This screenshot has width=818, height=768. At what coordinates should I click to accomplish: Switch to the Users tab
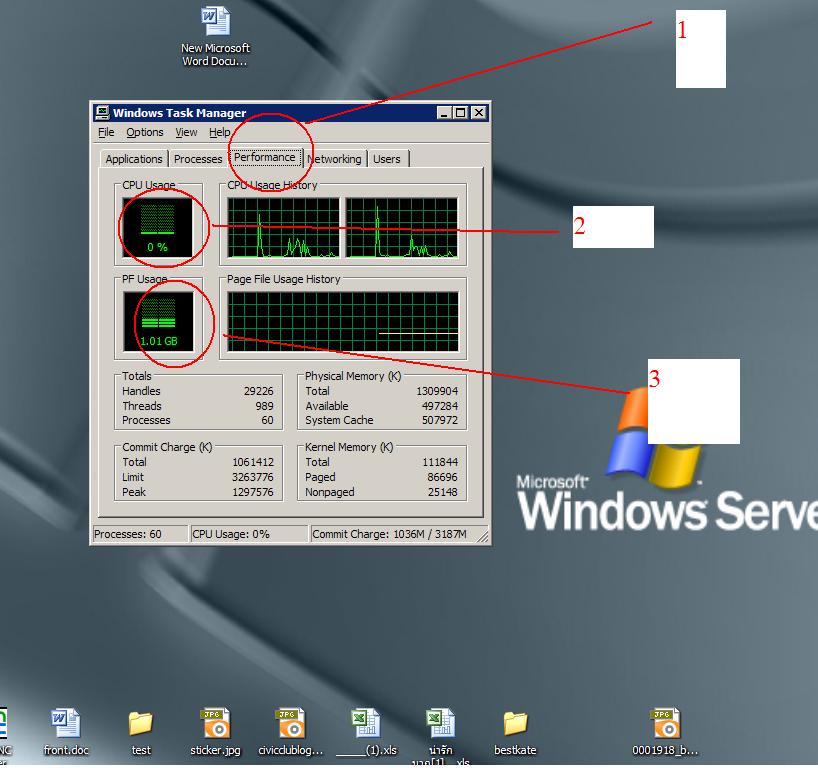point(387,159)
